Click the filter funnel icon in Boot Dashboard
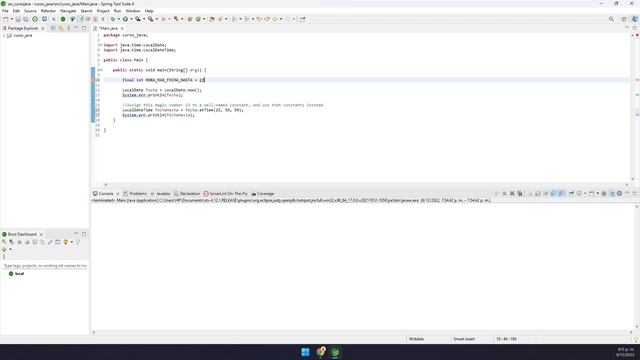This screenshot has height=360, width=640. point(78,242)
